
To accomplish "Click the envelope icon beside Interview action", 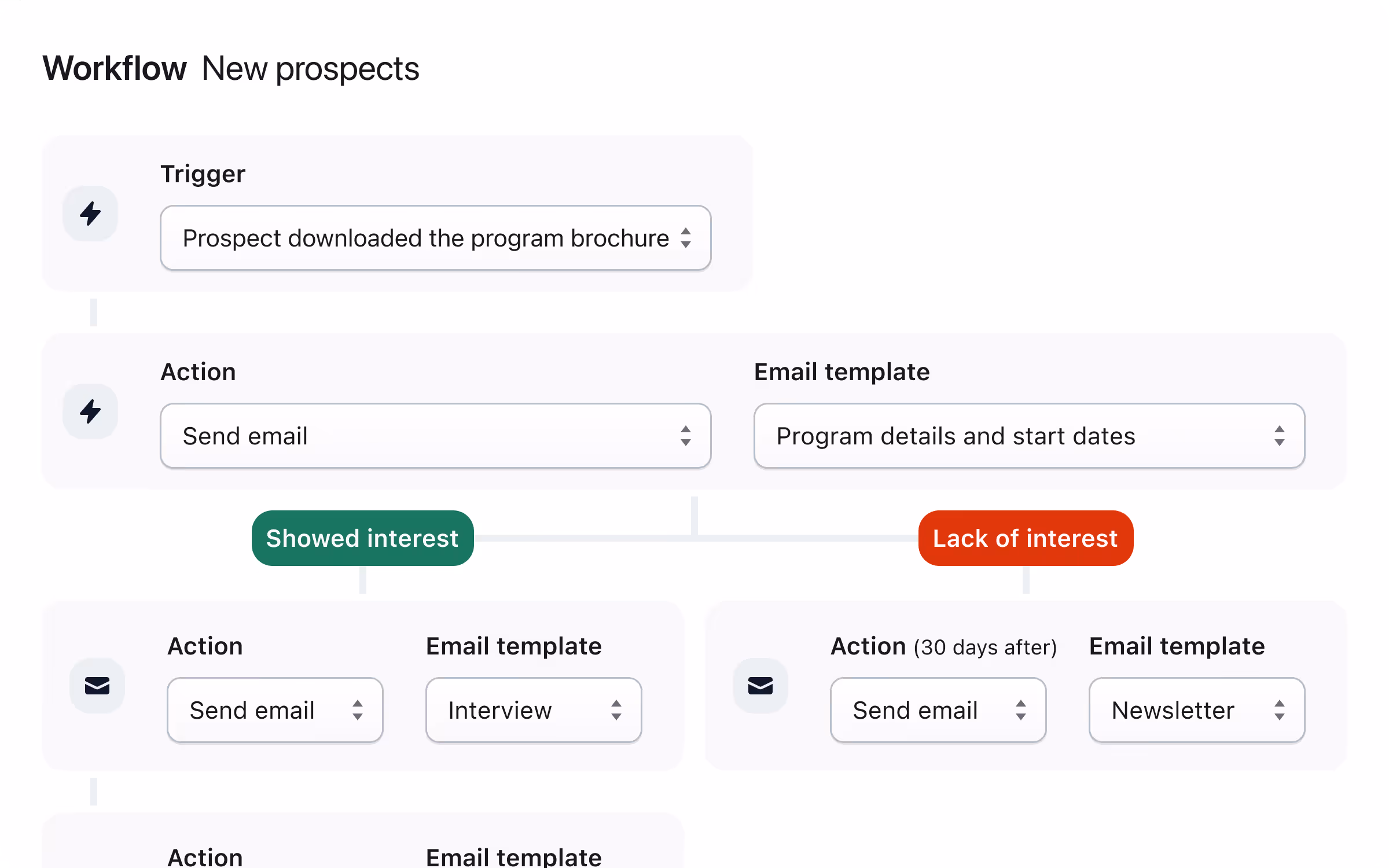I will (x=97, y=686).
